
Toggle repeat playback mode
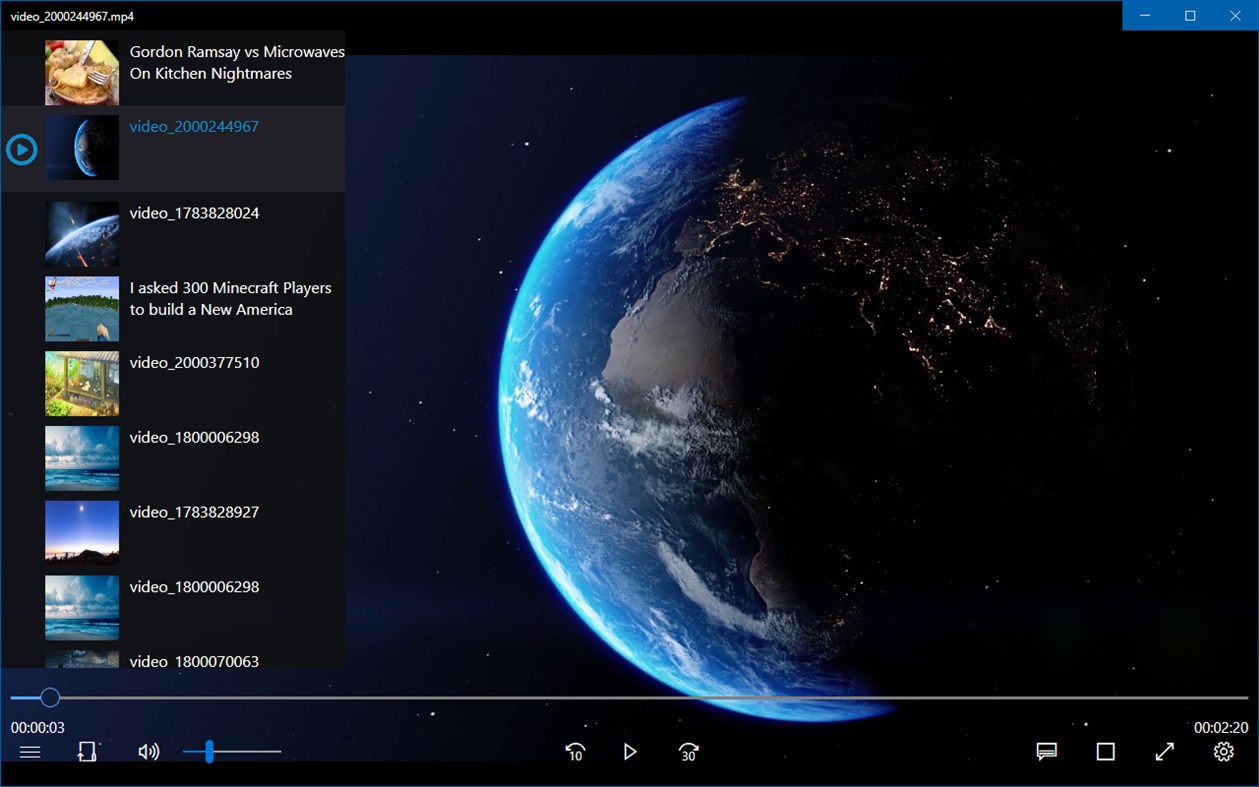(x=87, y=751)
